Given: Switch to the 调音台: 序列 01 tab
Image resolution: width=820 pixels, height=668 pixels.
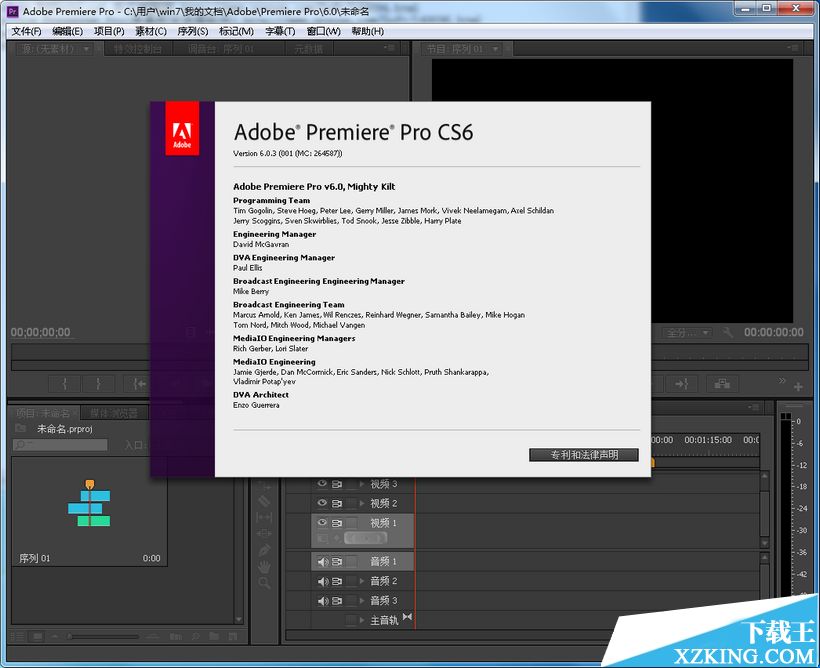Looking at the screenshot, I should click(221, 49).
